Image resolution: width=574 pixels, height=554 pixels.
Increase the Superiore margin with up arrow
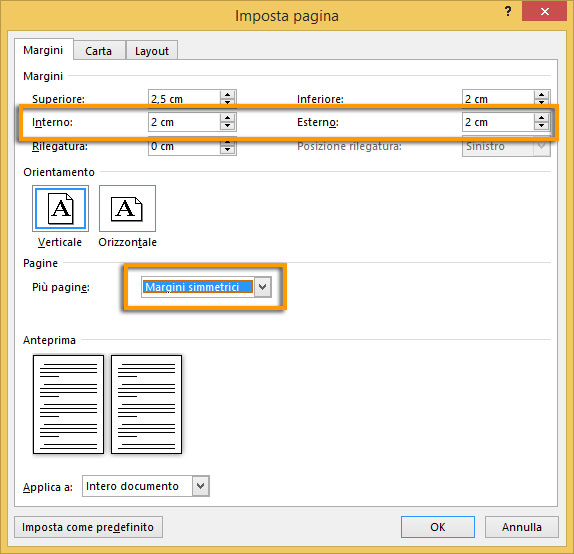[x=227, y=94]
